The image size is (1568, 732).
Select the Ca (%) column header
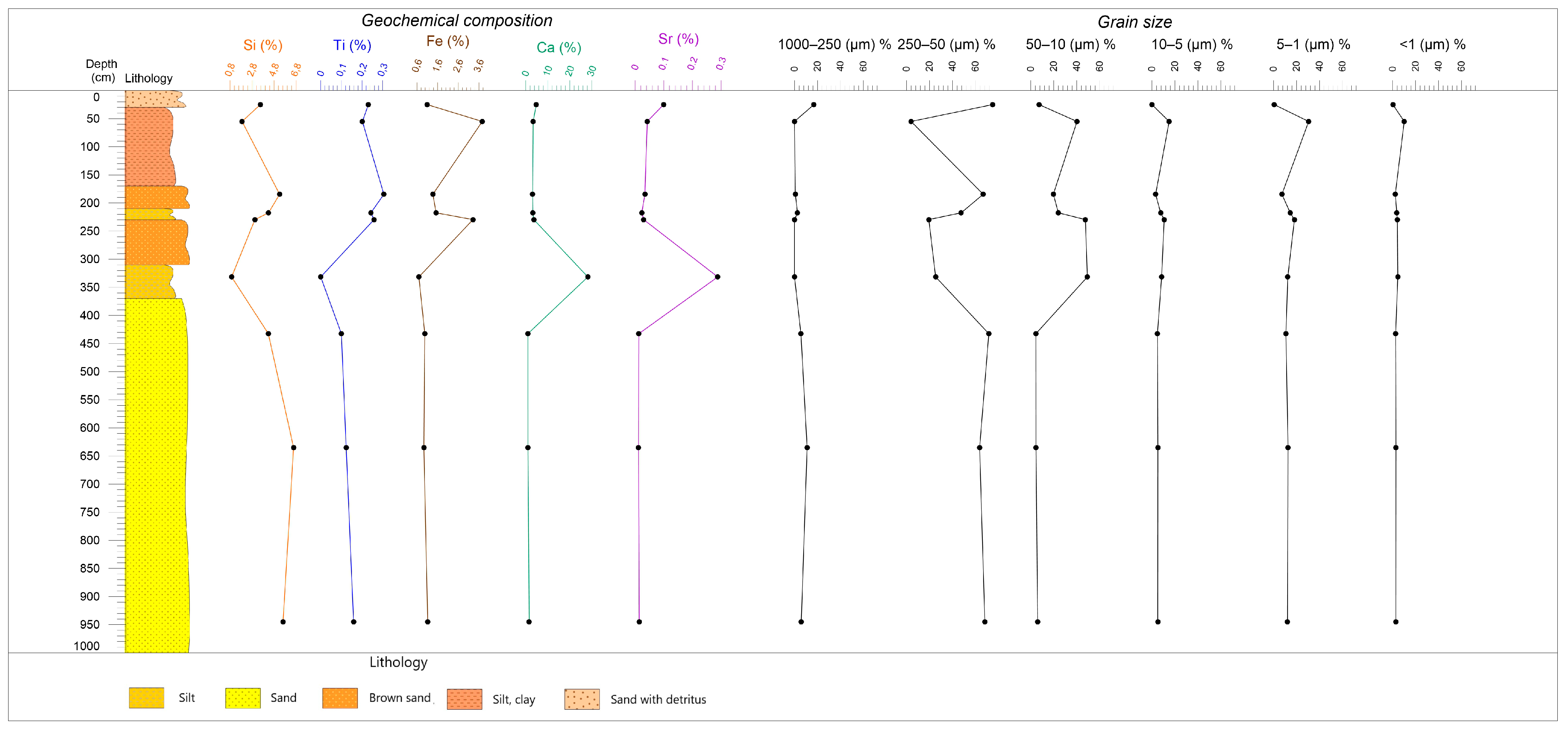coord(559,47)
